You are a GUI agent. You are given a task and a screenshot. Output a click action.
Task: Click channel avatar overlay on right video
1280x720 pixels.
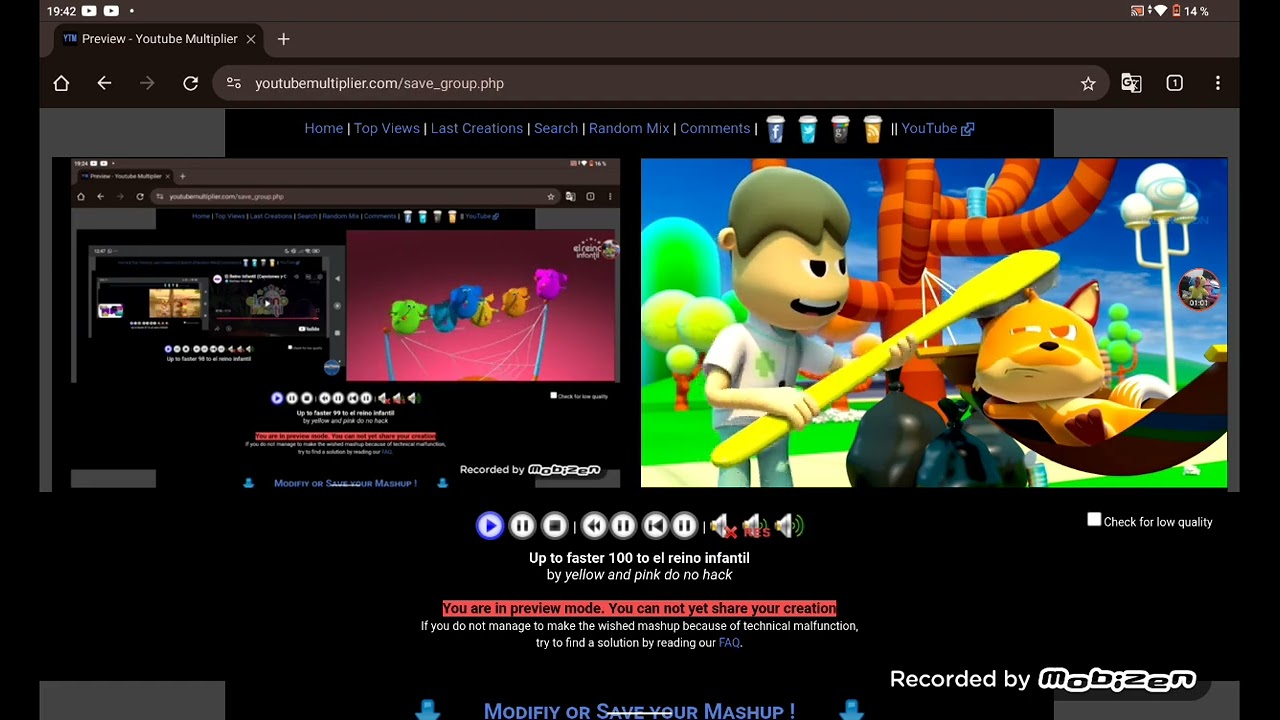[1198, 290]
